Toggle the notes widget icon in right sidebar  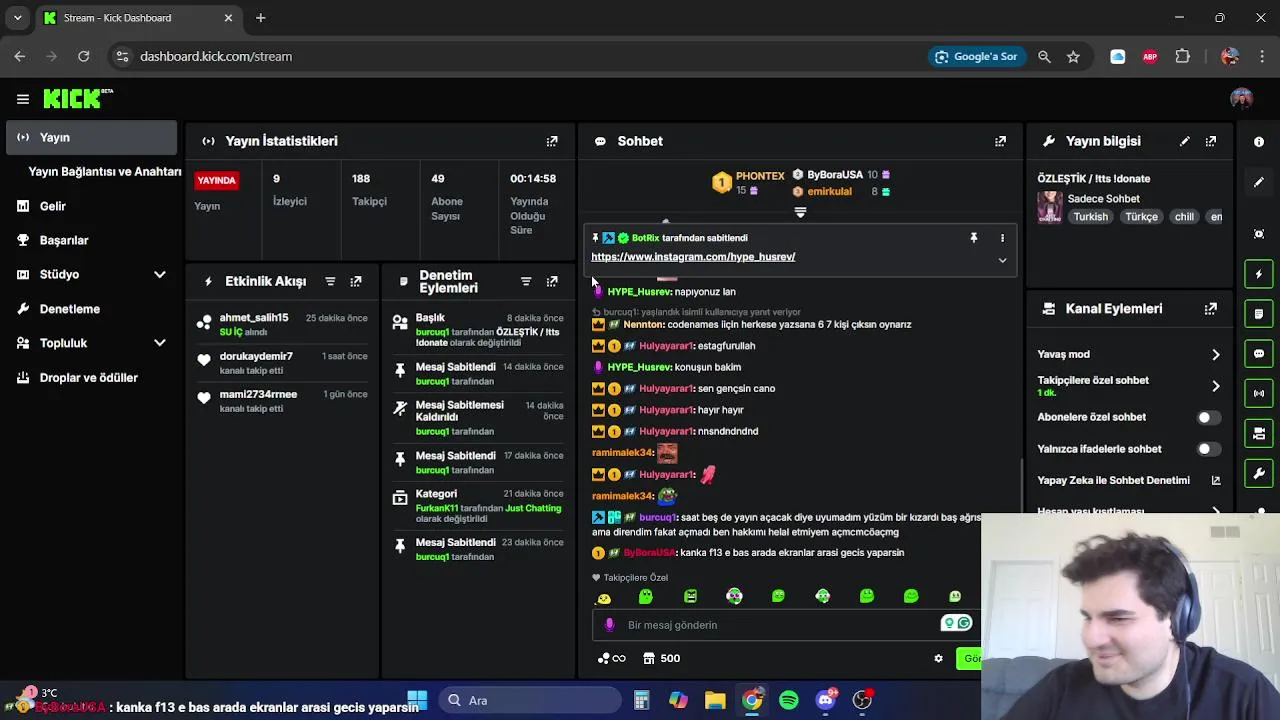(1259, 314)
